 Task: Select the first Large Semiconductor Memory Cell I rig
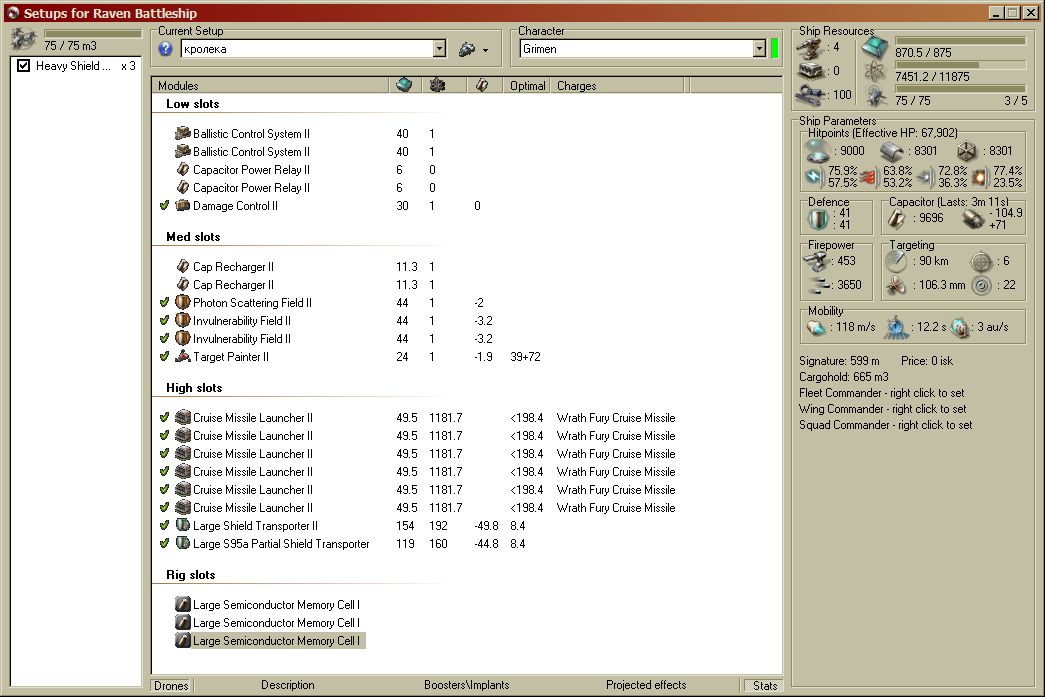click(267, 605)
